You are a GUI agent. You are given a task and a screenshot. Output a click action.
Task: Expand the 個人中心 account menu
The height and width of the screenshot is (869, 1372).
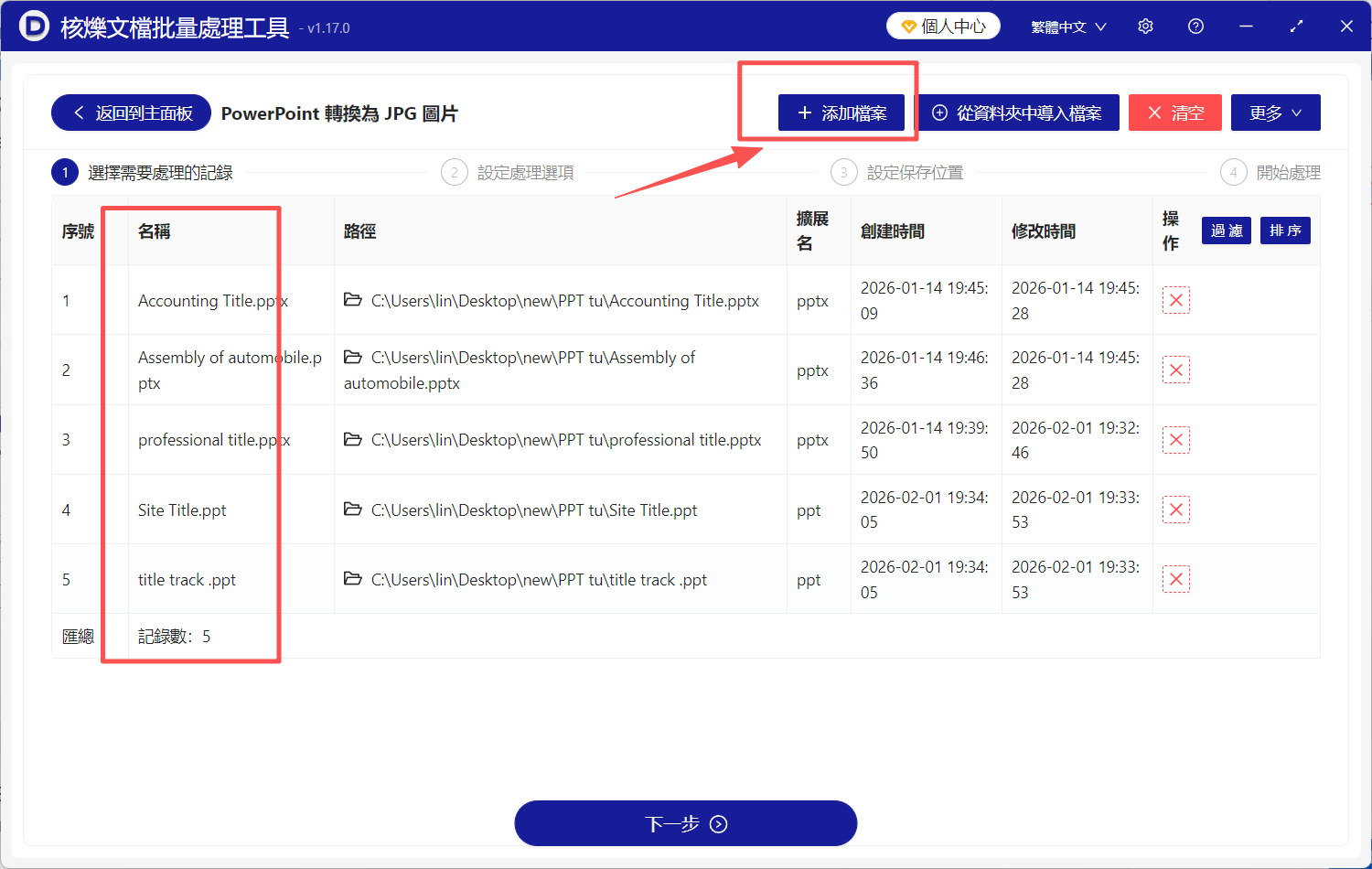(x=943, y=26)
